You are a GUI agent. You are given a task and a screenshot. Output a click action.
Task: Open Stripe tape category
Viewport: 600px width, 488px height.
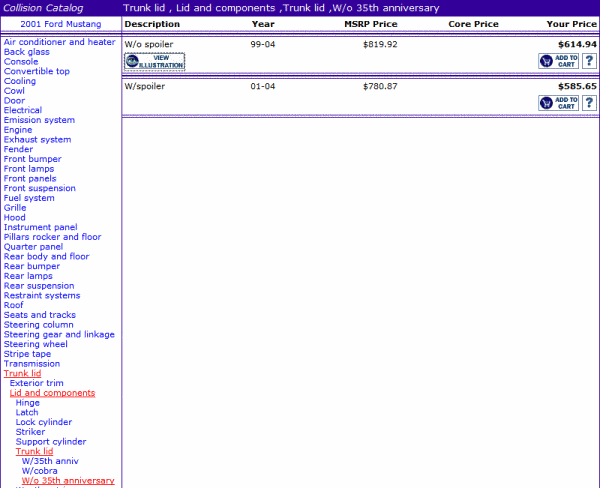pos(27,354)
